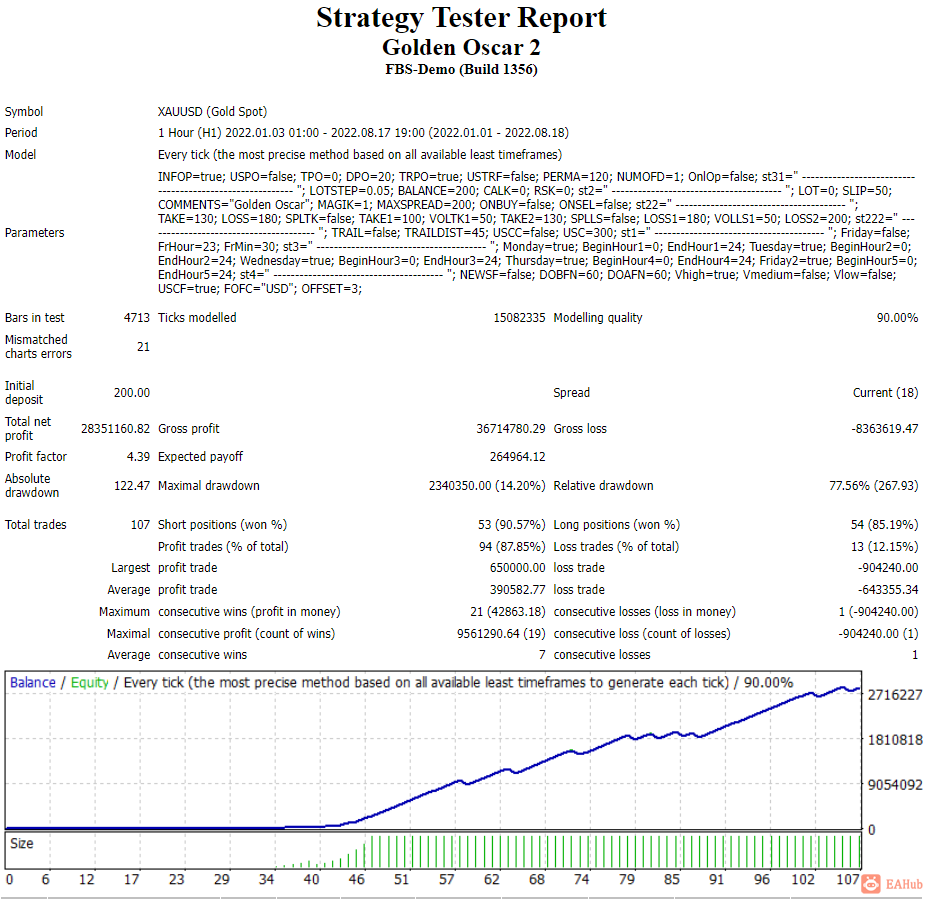Click the 1 Hour (H1) period value
The image size is (932, 899).
tap(363, 133)
